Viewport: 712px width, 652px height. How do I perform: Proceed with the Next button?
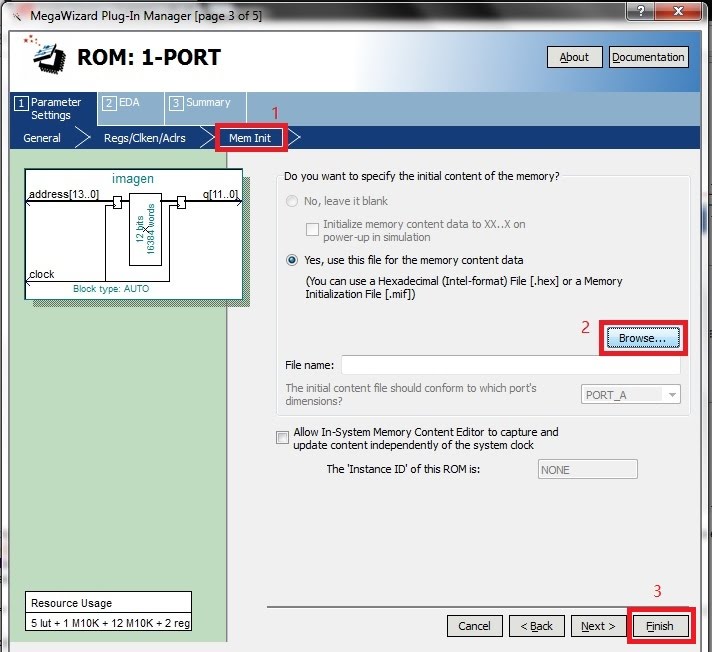click(x=598, y=626)
